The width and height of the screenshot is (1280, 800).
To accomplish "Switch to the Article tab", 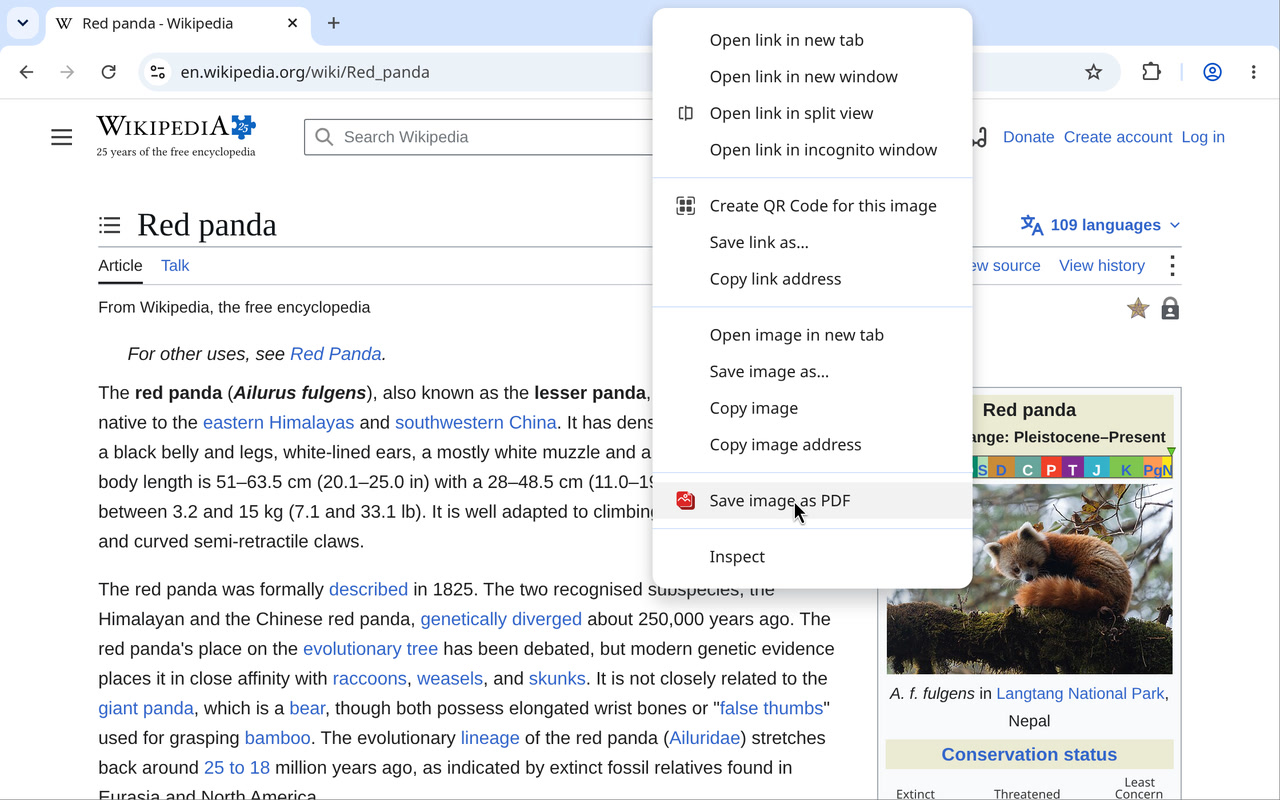I will pos(120,266).
